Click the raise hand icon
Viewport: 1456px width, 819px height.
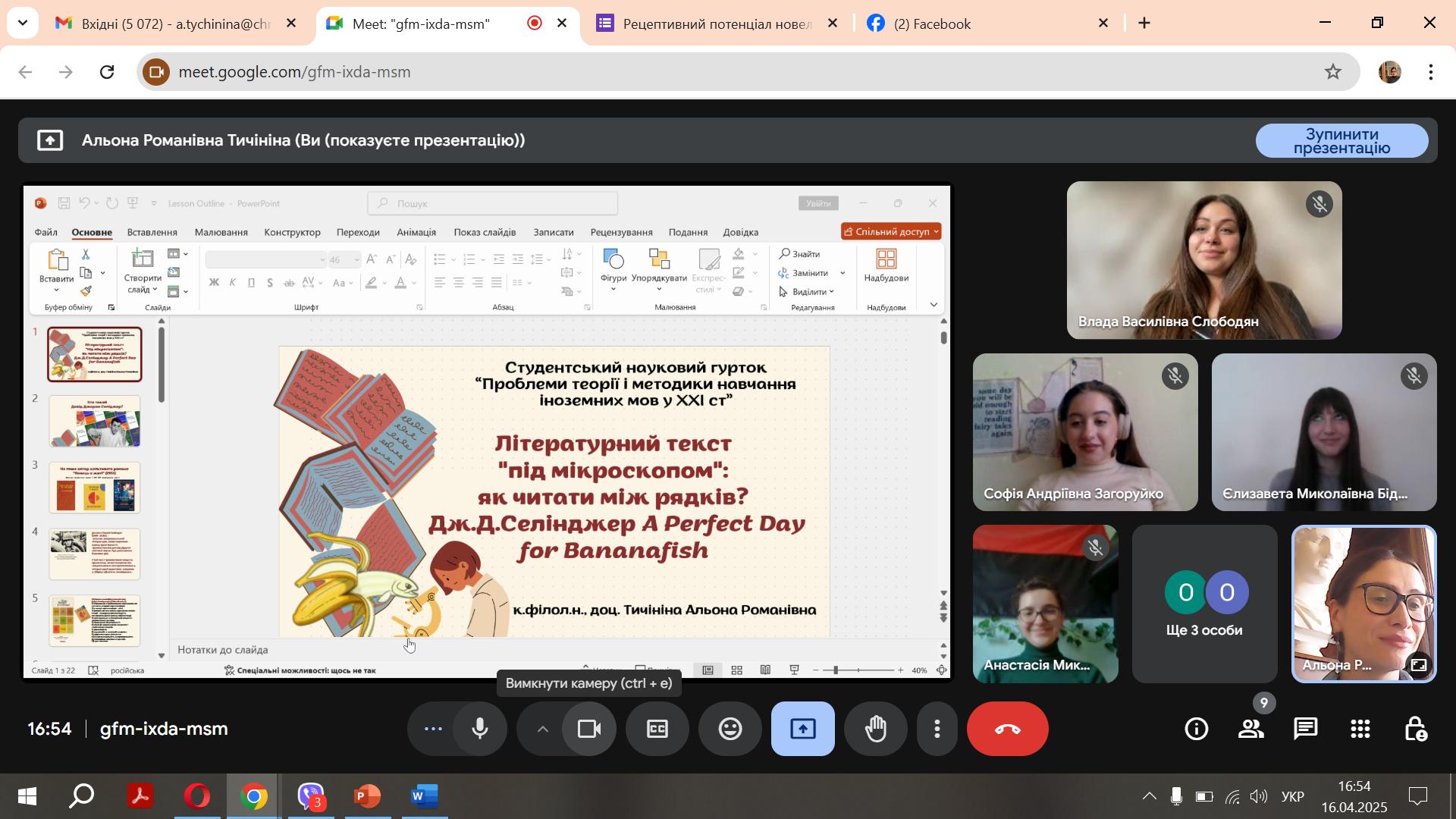(x=876, y=729)
